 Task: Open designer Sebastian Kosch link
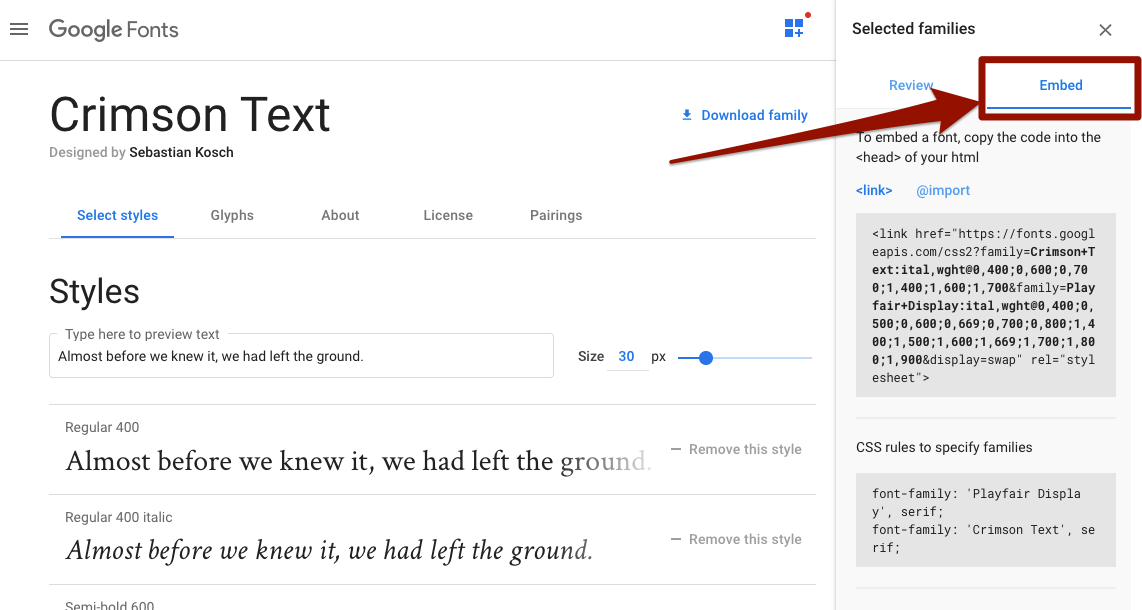tap(181, 152)
